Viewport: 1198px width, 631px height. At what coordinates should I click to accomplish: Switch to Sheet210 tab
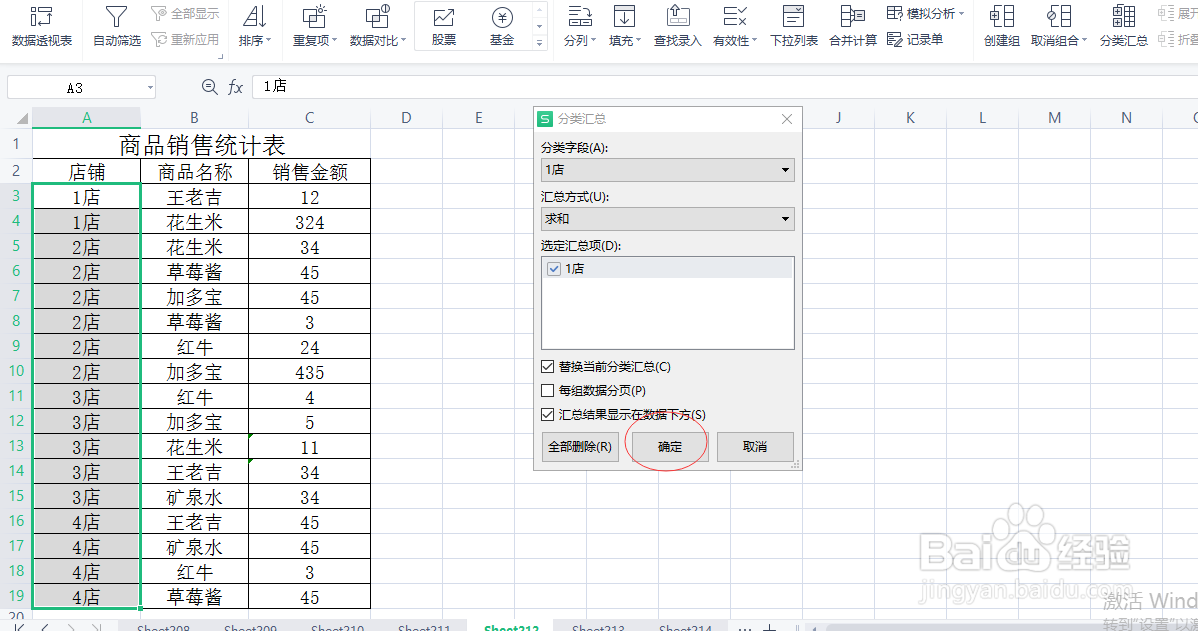[x=338, y=627]
